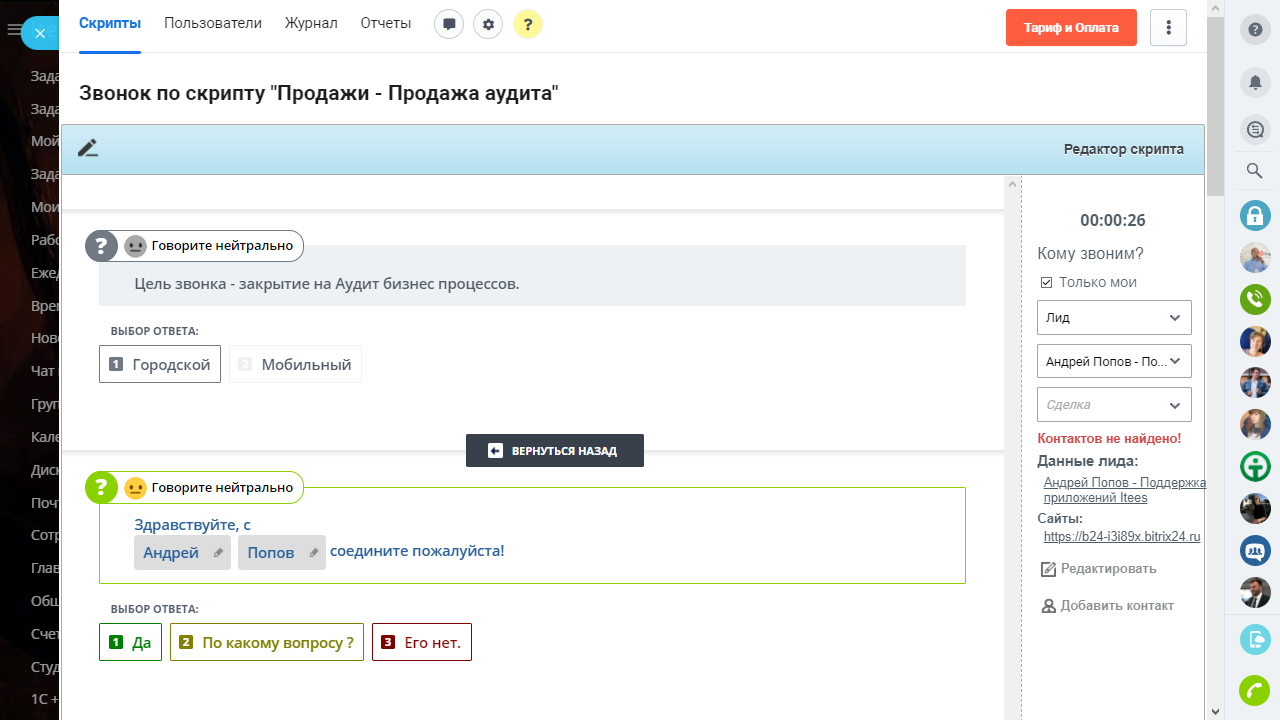
Task: Select the Его нет. answer
Action: click(422, 642)
